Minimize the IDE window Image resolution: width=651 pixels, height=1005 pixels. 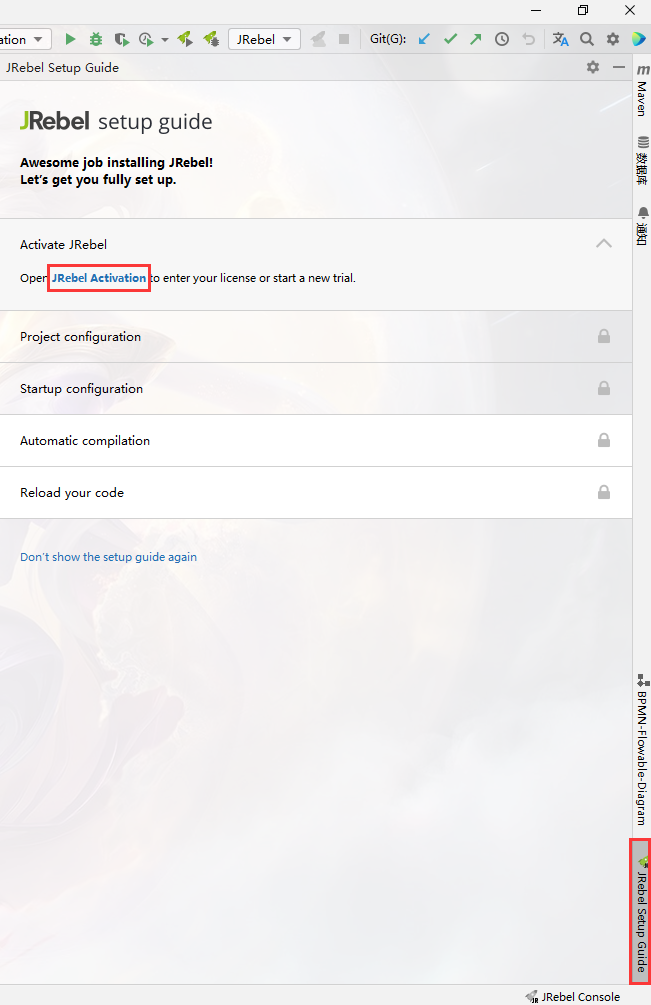[536, 10]
